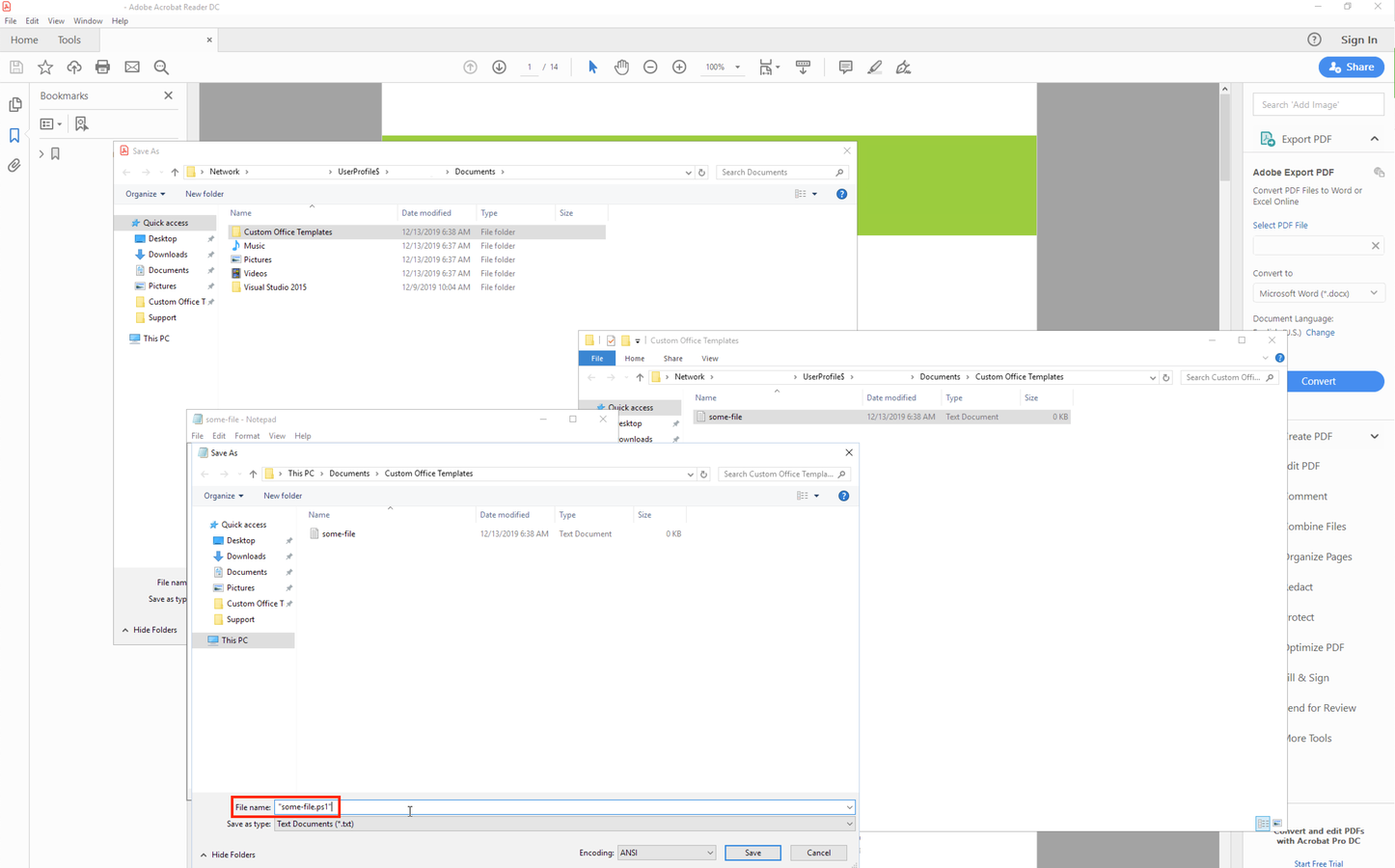Viewport: 1395px width, 868px height.
Task: Click Up arrow in Notepad Save As dialog
Action: click(x=253, y=474)
